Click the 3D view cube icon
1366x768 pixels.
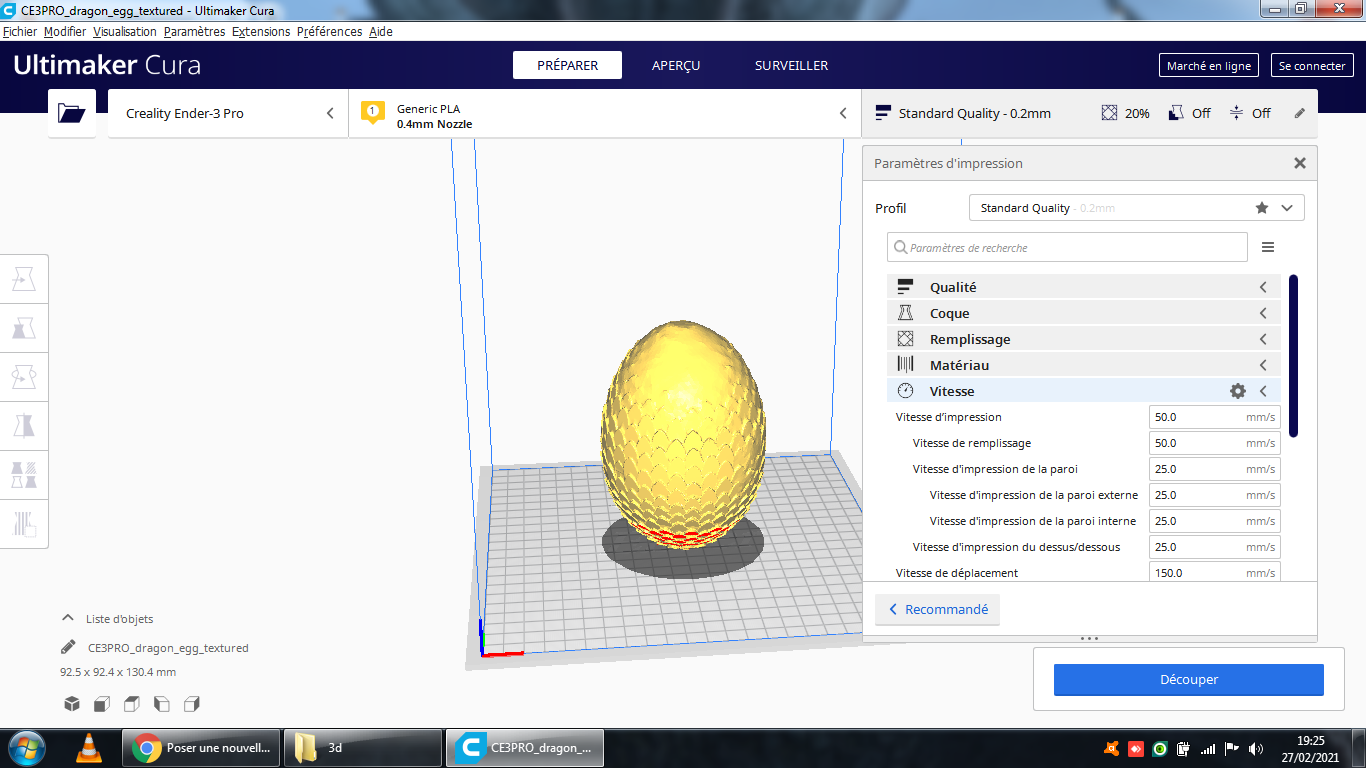pyautogui.click(x=72, y=704)
